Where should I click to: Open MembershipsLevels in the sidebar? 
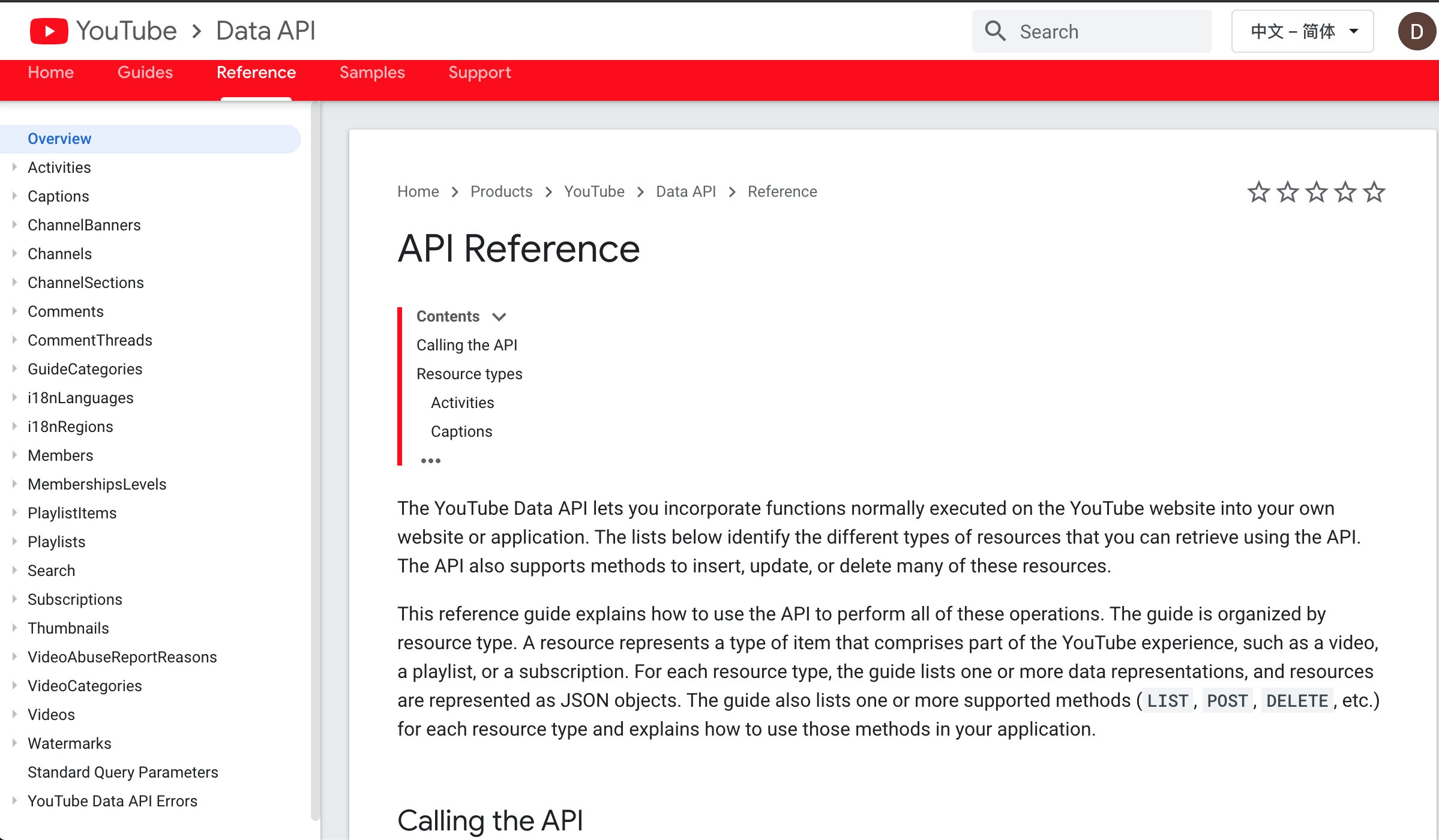click(97, 484)
